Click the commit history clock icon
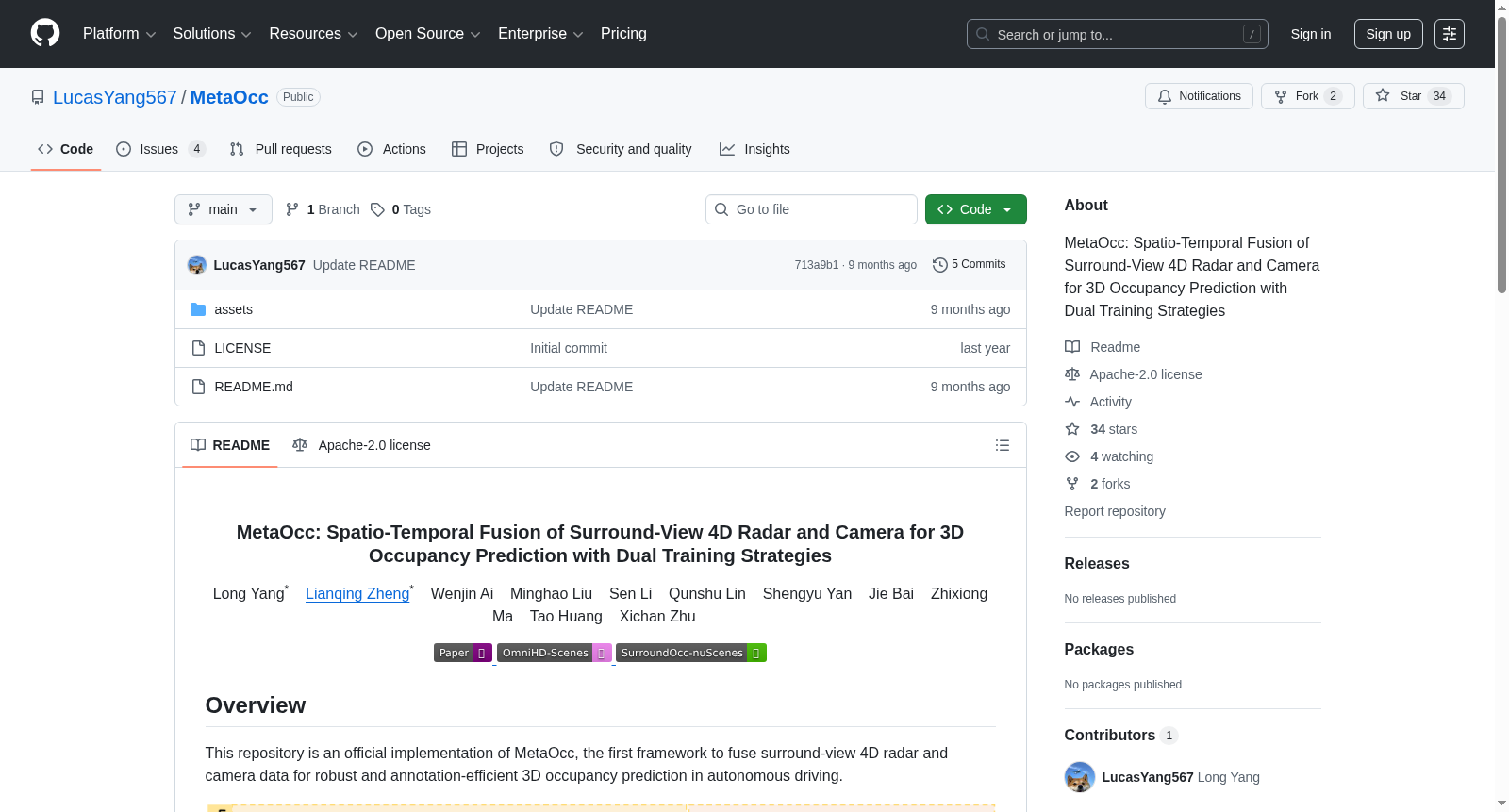1509x812 pixels. [939, 265]
